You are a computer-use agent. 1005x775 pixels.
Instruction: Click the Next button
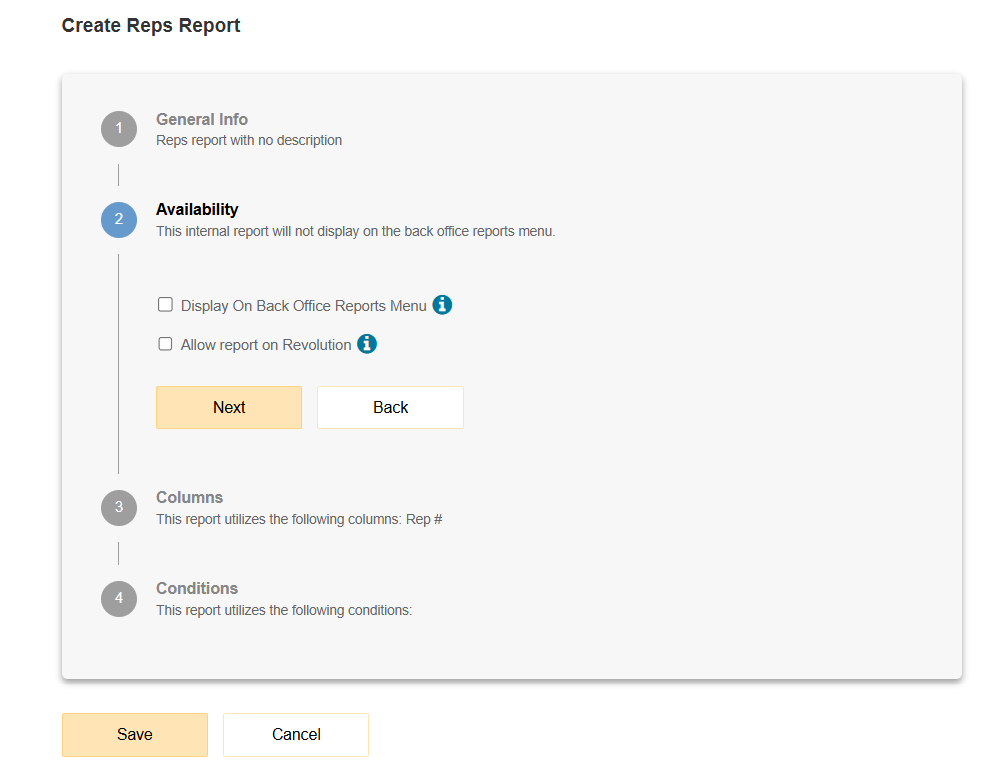pyautogui.click(x=228, y=407)
